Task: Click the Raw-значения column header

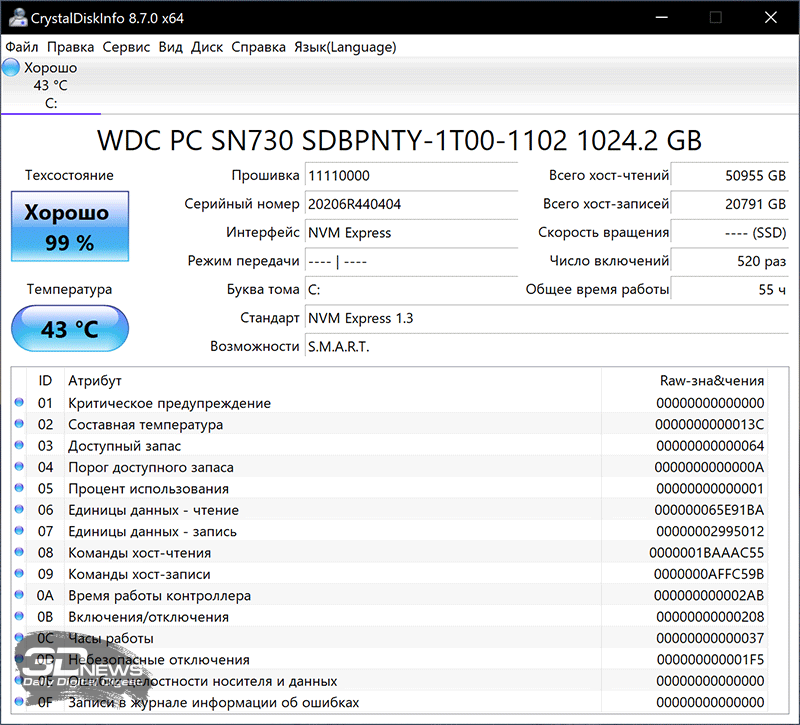Action: coord(684,381)
